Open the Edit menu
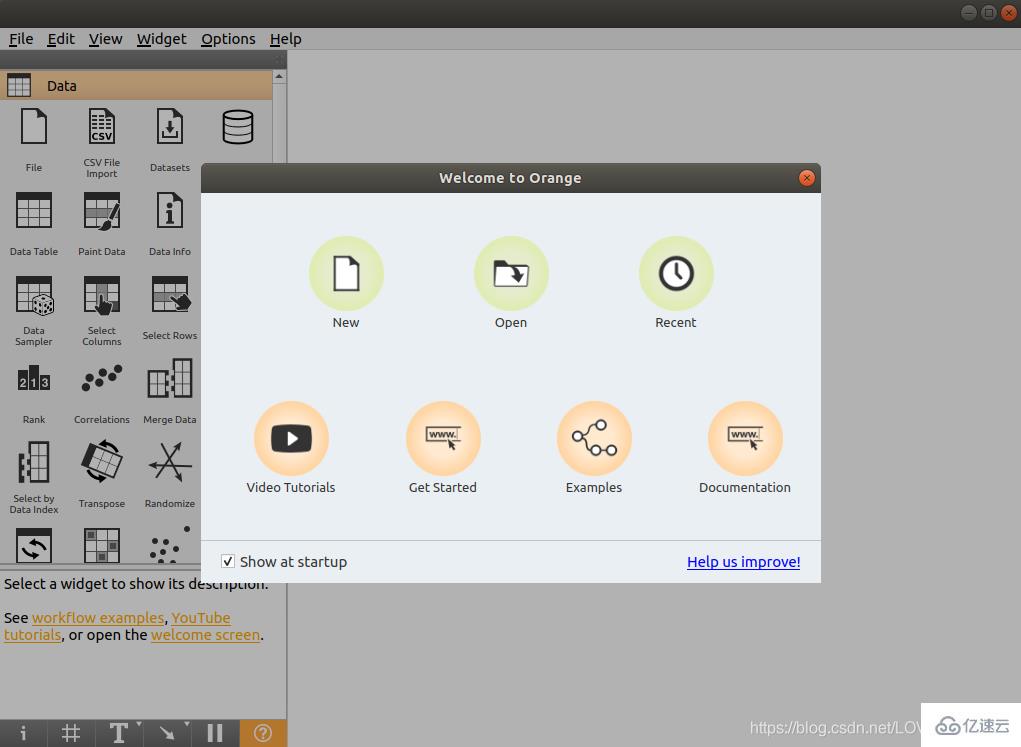Image resolution: width=1021 pixels, height=747 pixels. (61, 39)
